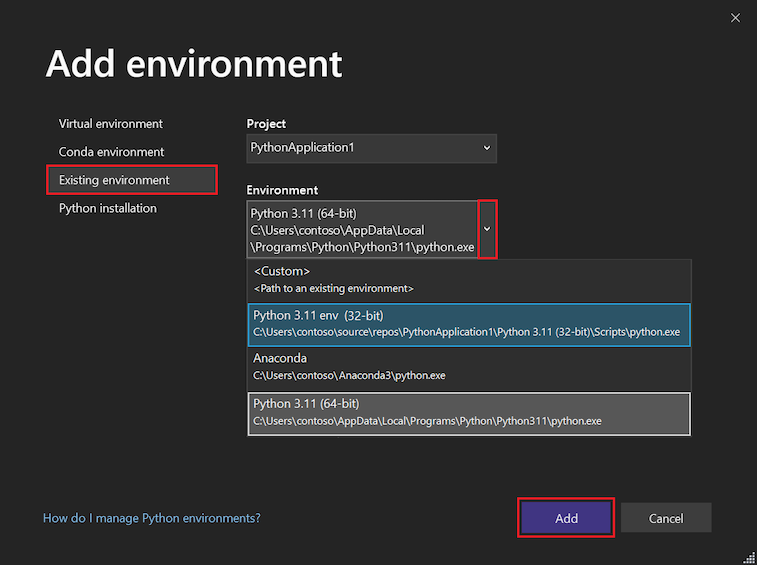Click the Cancel button
The width and height of the screenshot is (757, 565).
click(666, 518)
